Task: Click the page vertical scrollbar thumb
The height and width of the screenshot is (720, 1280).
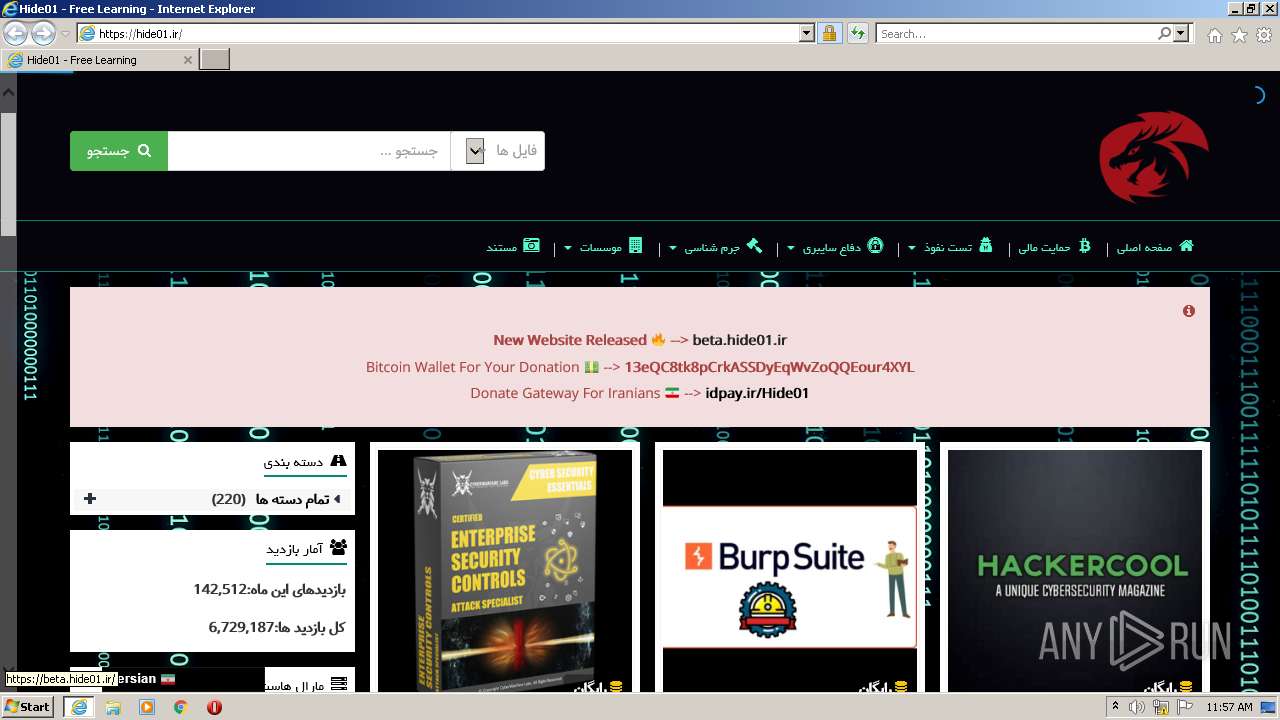Action: [8, 173]
